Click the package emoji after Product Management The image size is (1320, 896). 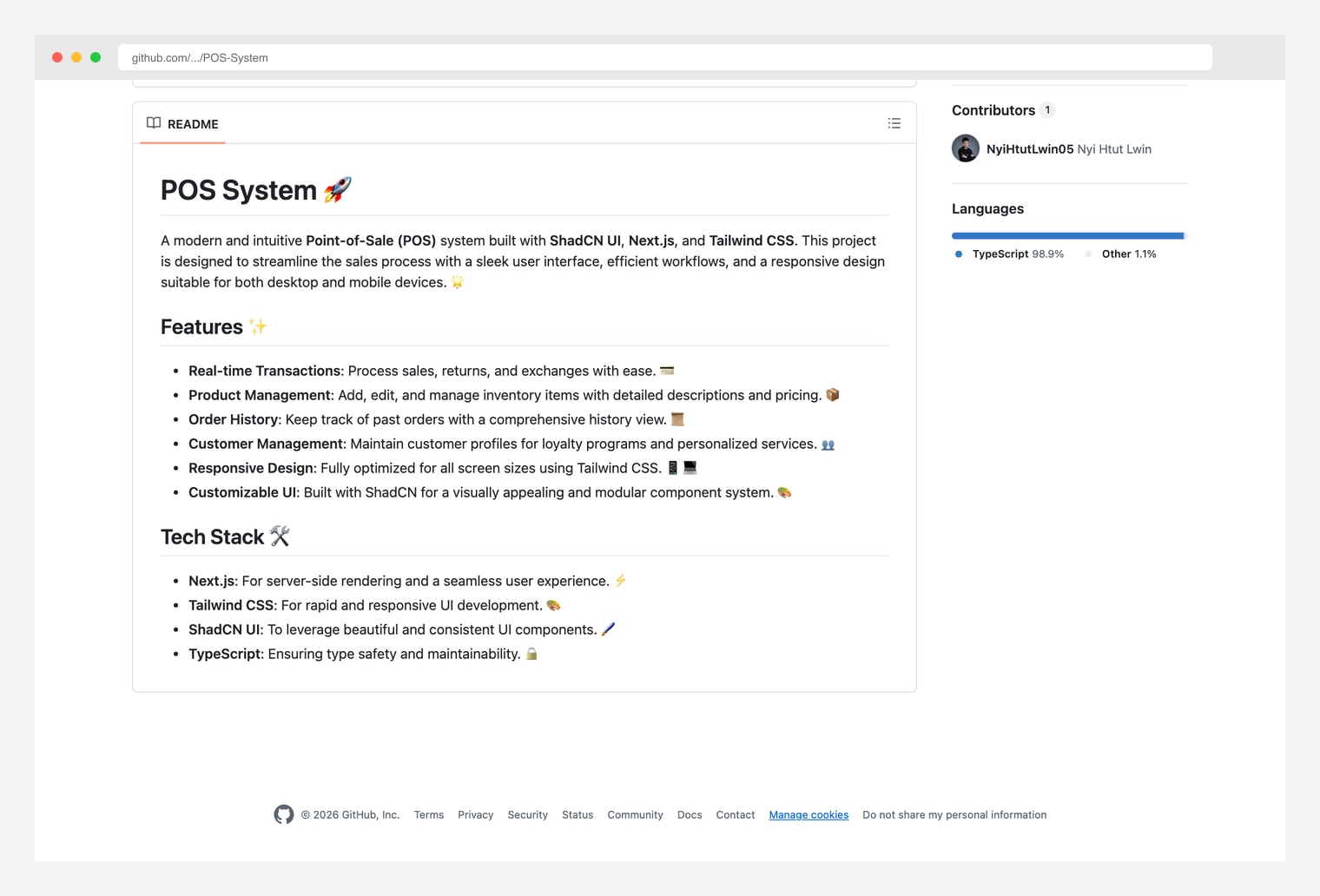833,395
